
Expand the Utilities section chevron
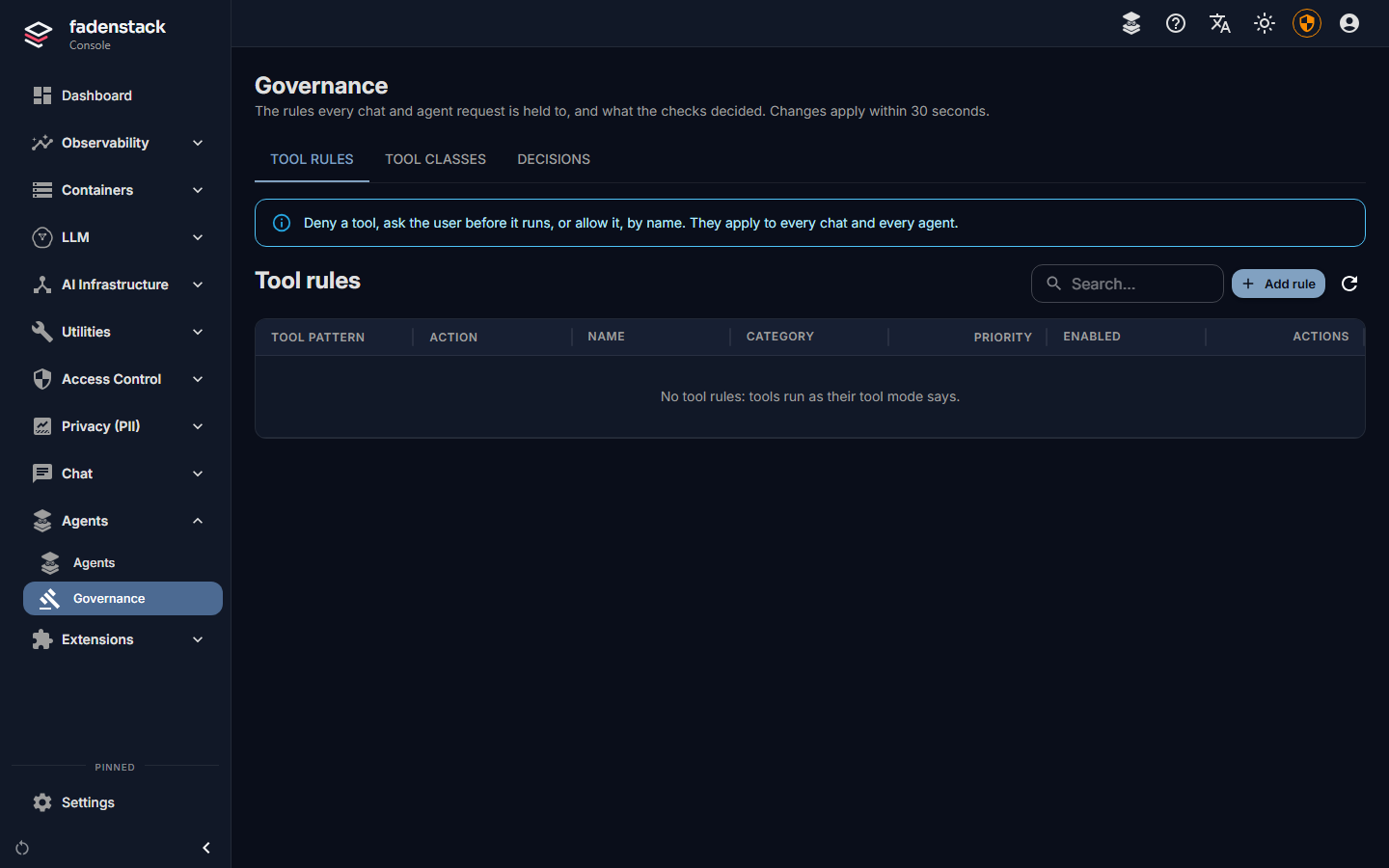[x=198, y=332]
